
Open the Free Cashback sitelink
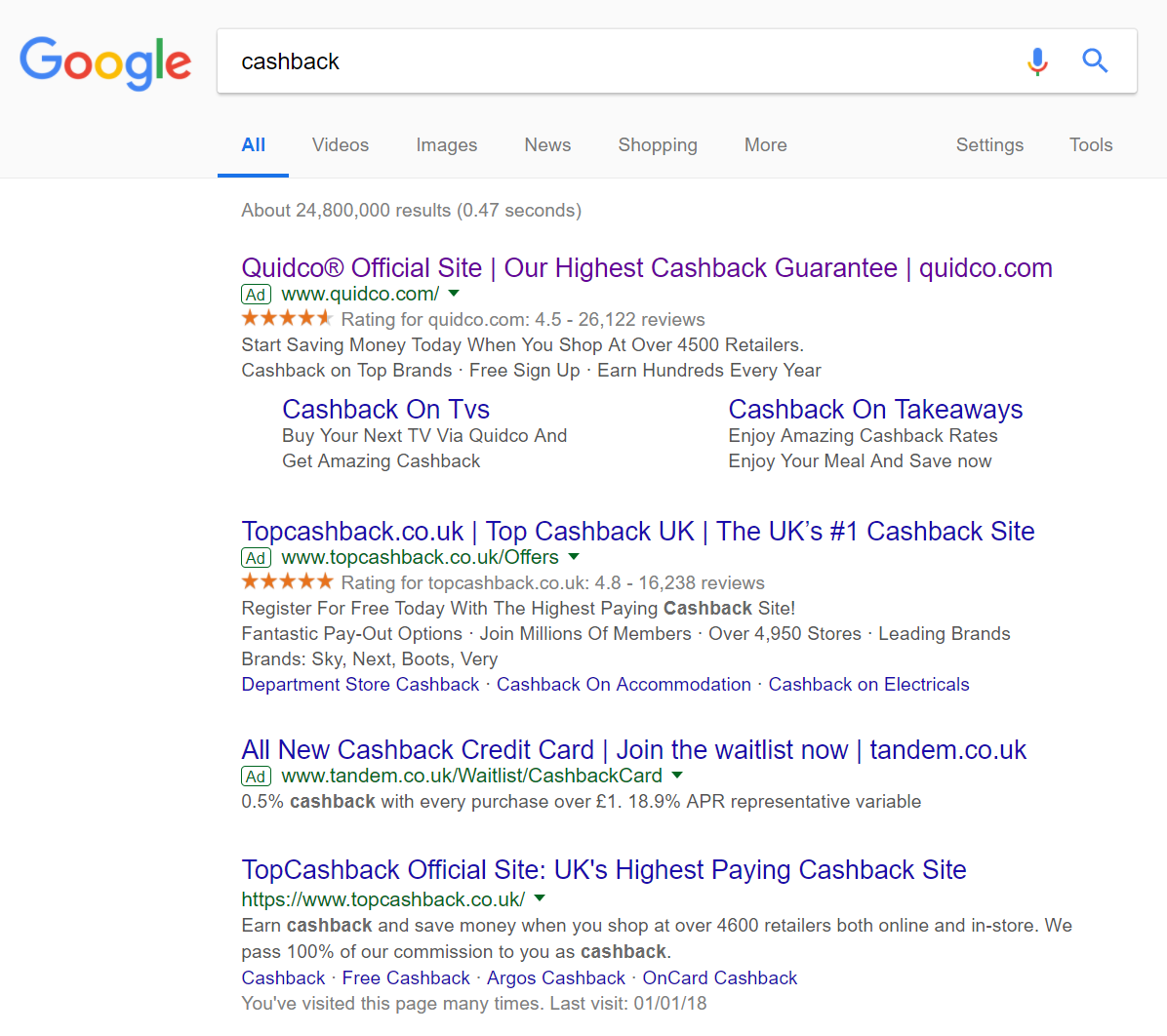406,977
